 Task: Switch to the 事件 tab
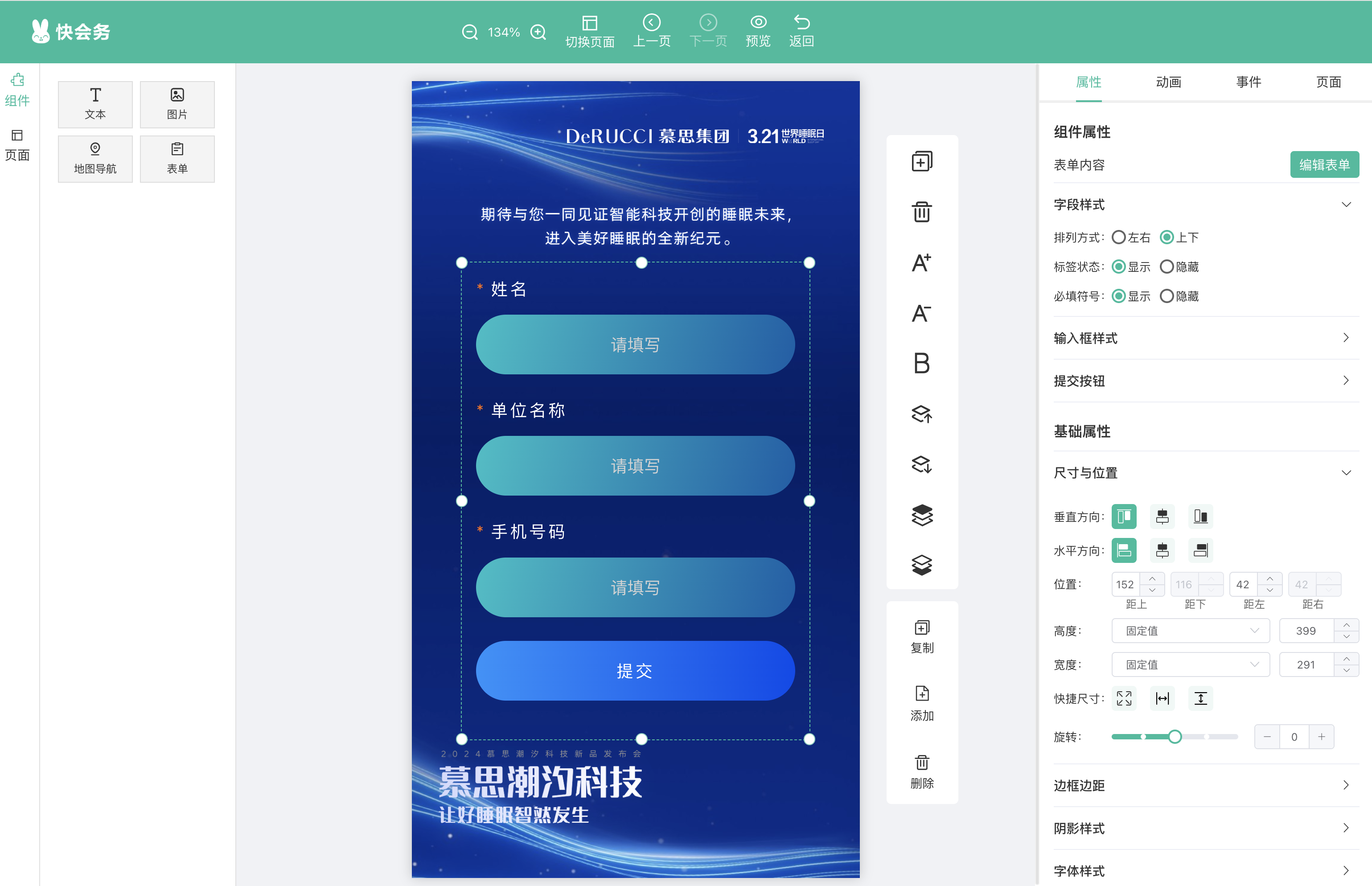click(1249, 82)
